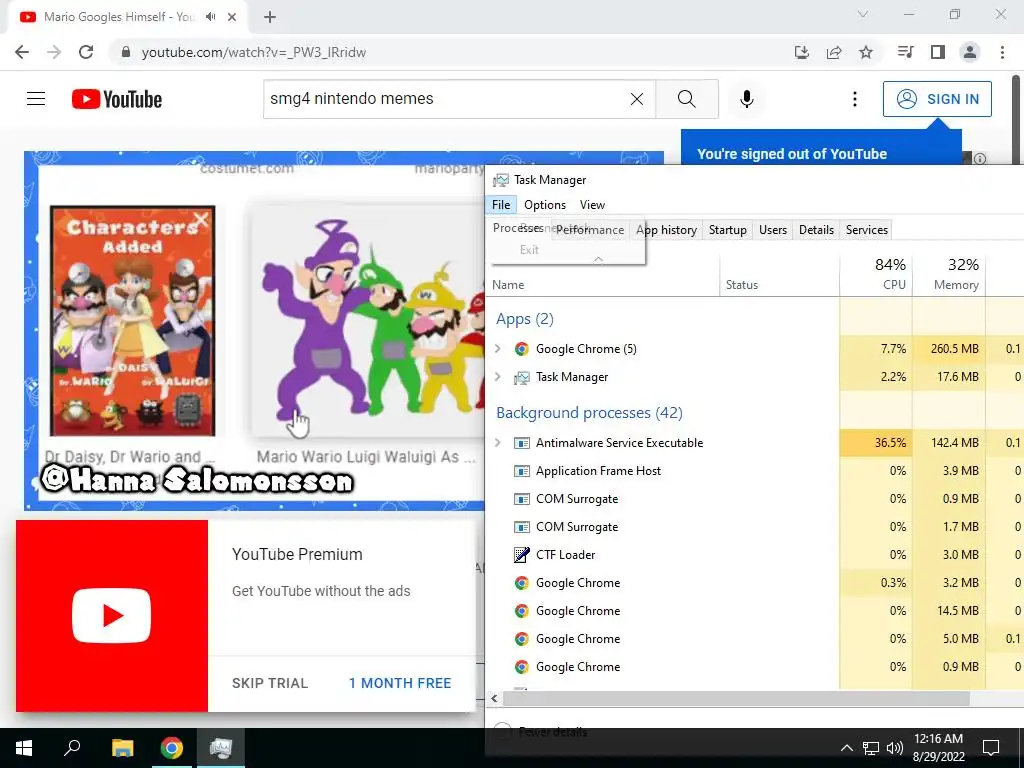Open Chrome tab search chevron

click(x=863, y=14)
